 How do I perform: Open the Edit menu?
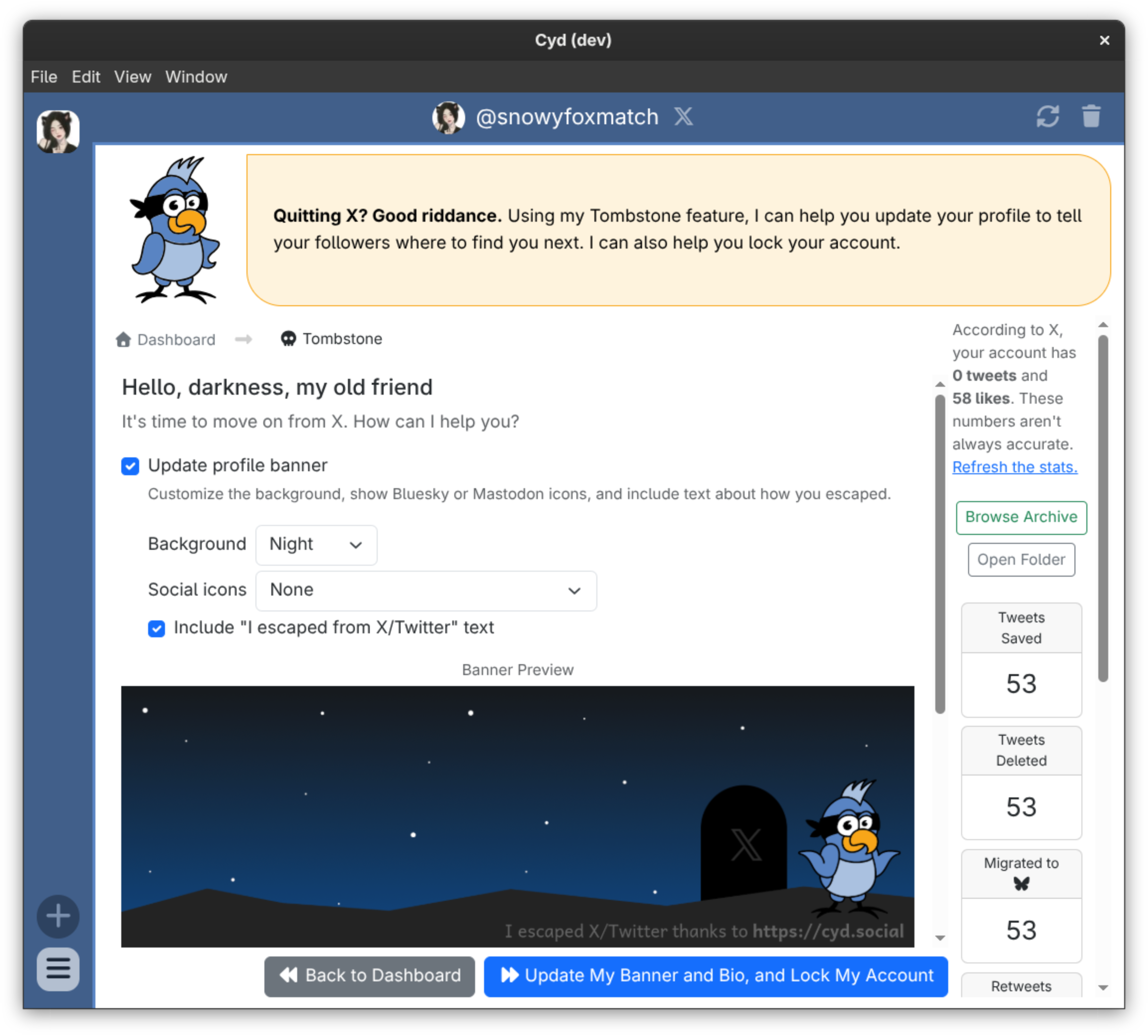86,77
